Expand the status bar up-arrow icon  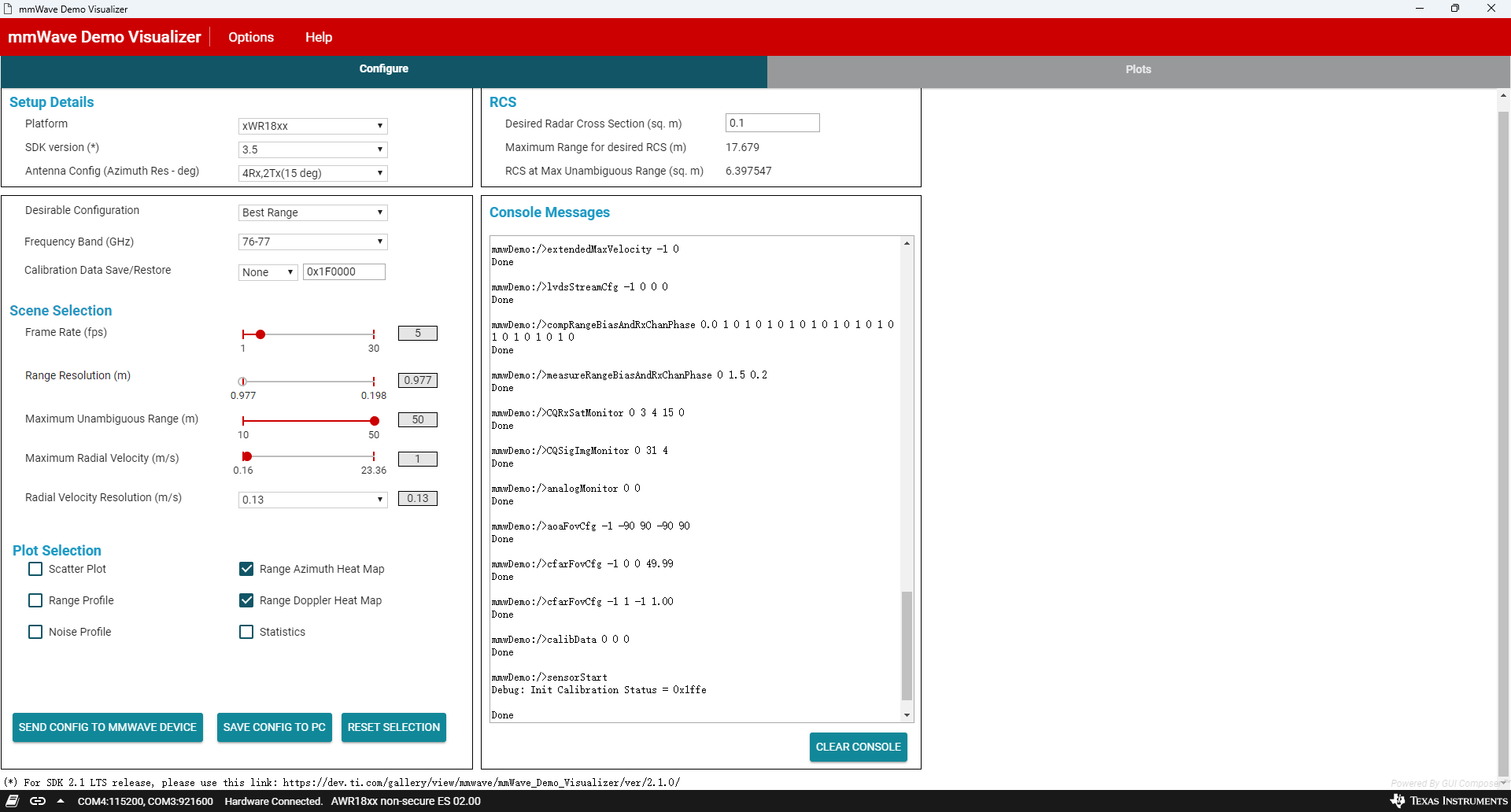tap(61, 801)
